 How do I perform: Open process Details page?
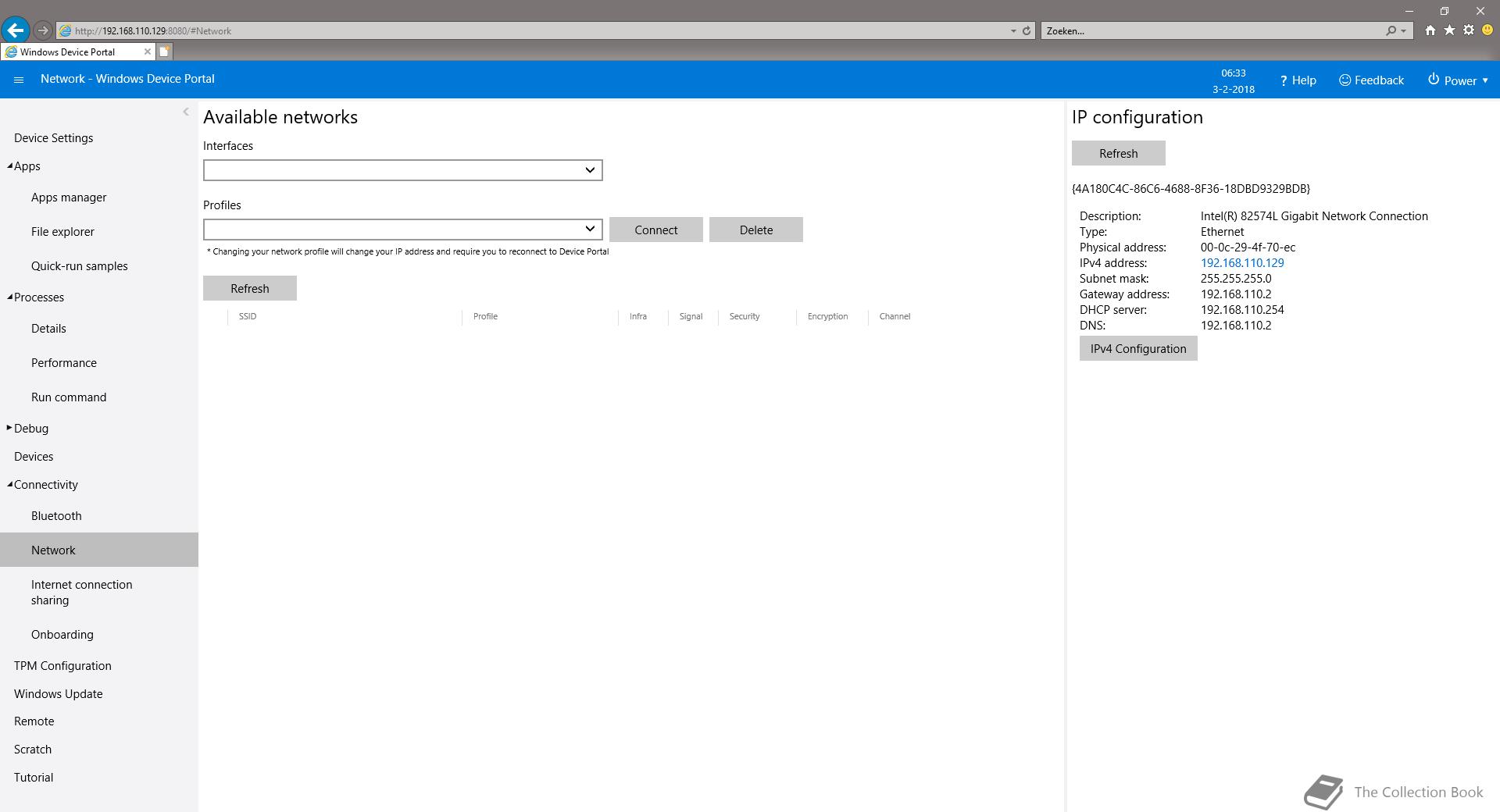click(x=48, y=329)
